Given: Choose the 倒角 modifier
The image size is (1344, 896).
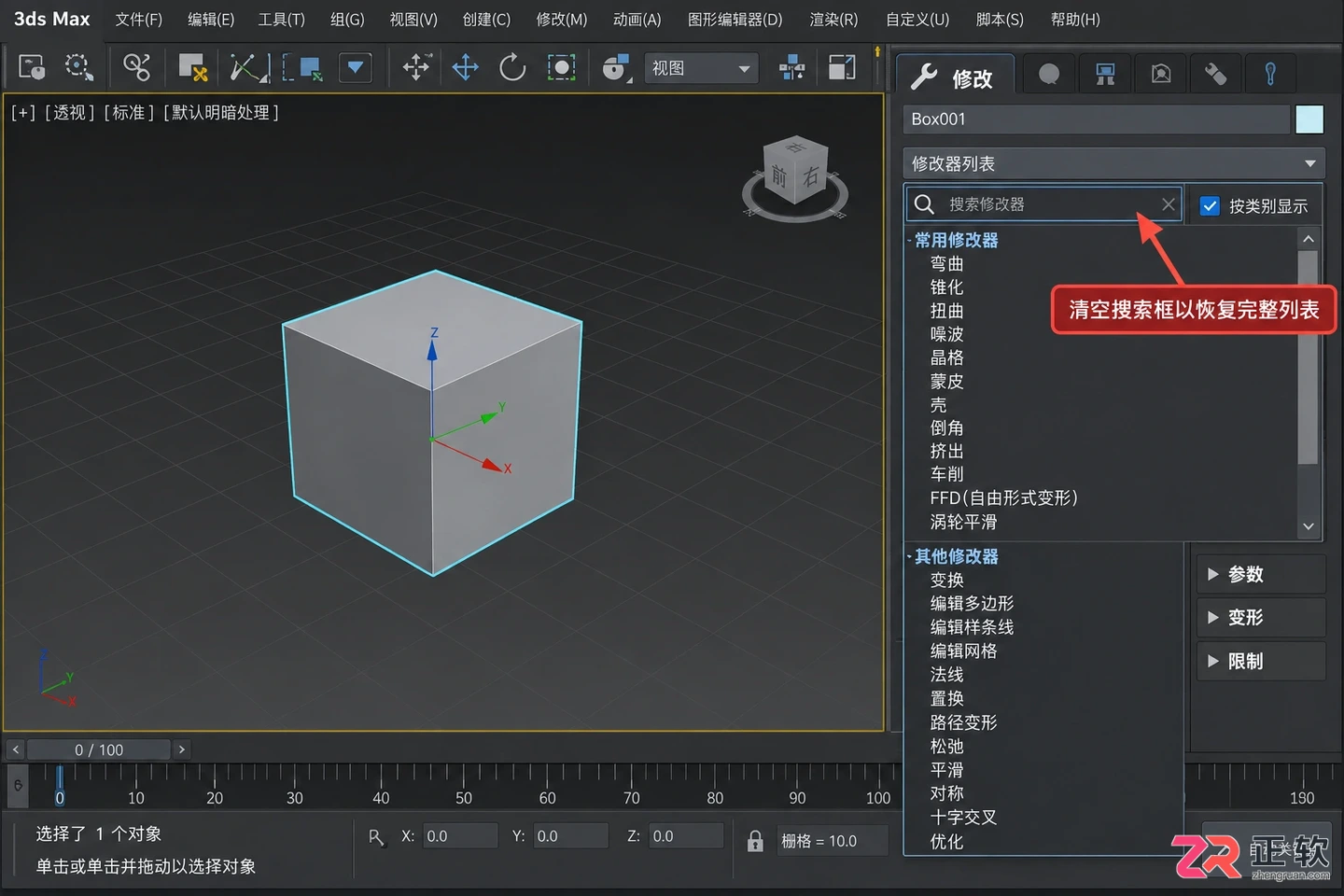Looking at the screenshot, I should (x=946, y=428).
